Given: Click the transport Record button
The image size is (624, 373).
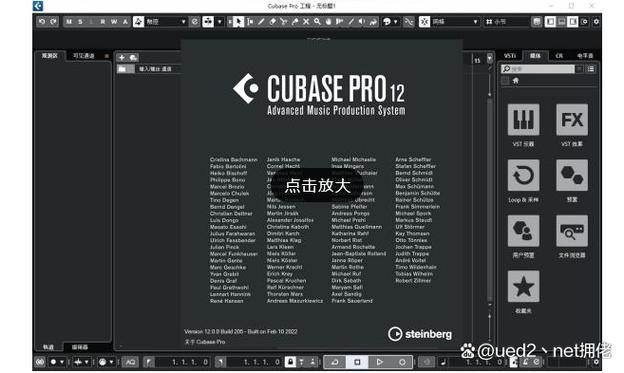Looking at the screenshot, I should (x=402, y=362).
